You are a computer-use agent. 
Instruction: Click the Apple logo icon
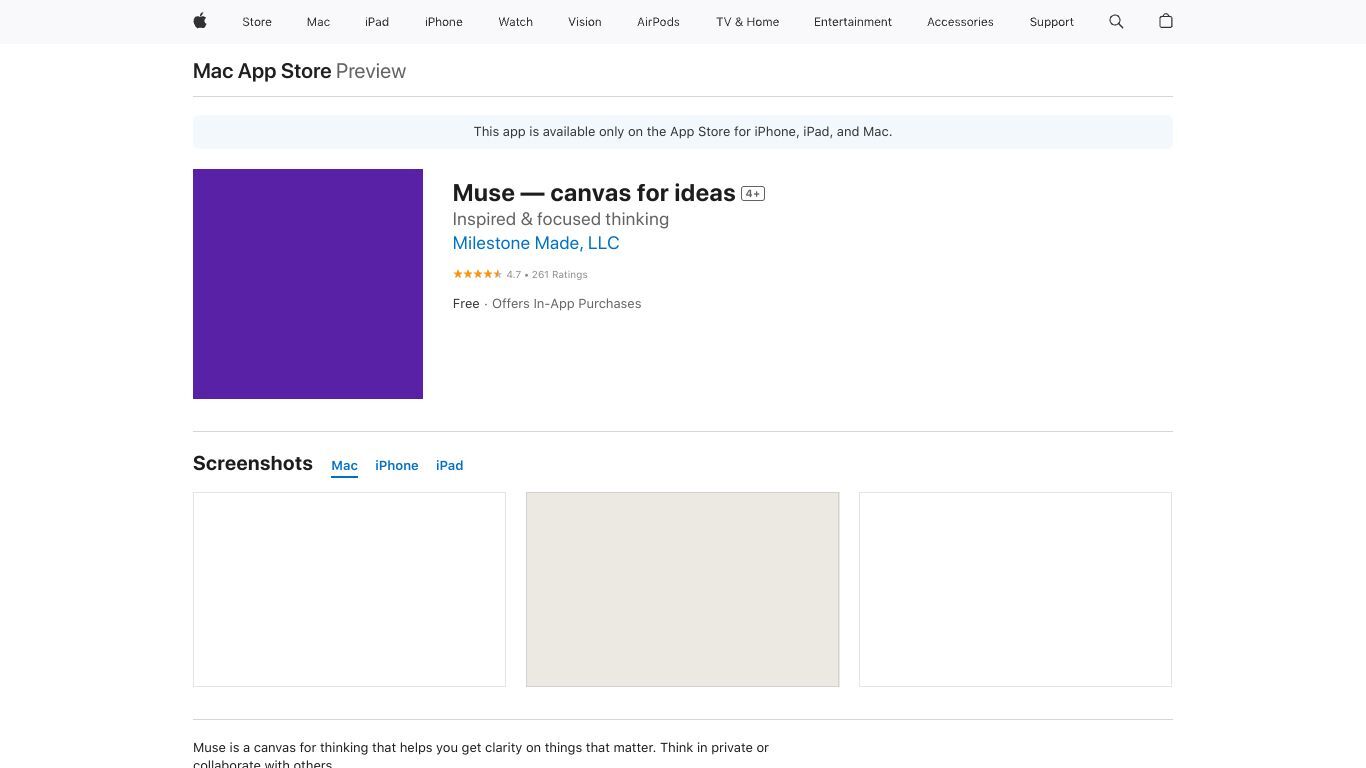tap(200, 21)
